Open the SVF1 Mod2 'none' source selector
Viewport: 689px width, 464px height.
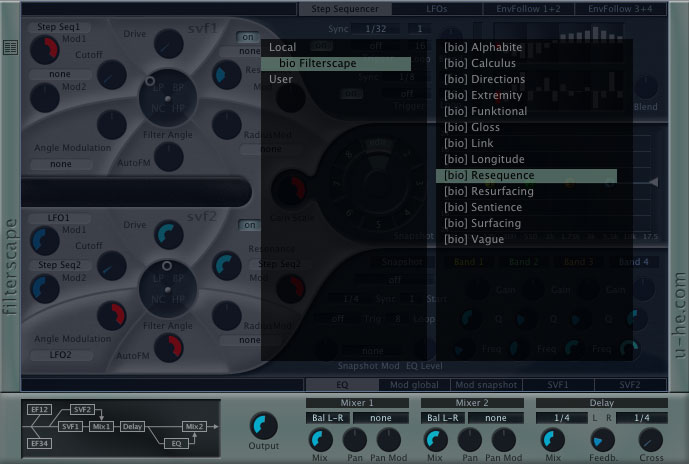60,74
